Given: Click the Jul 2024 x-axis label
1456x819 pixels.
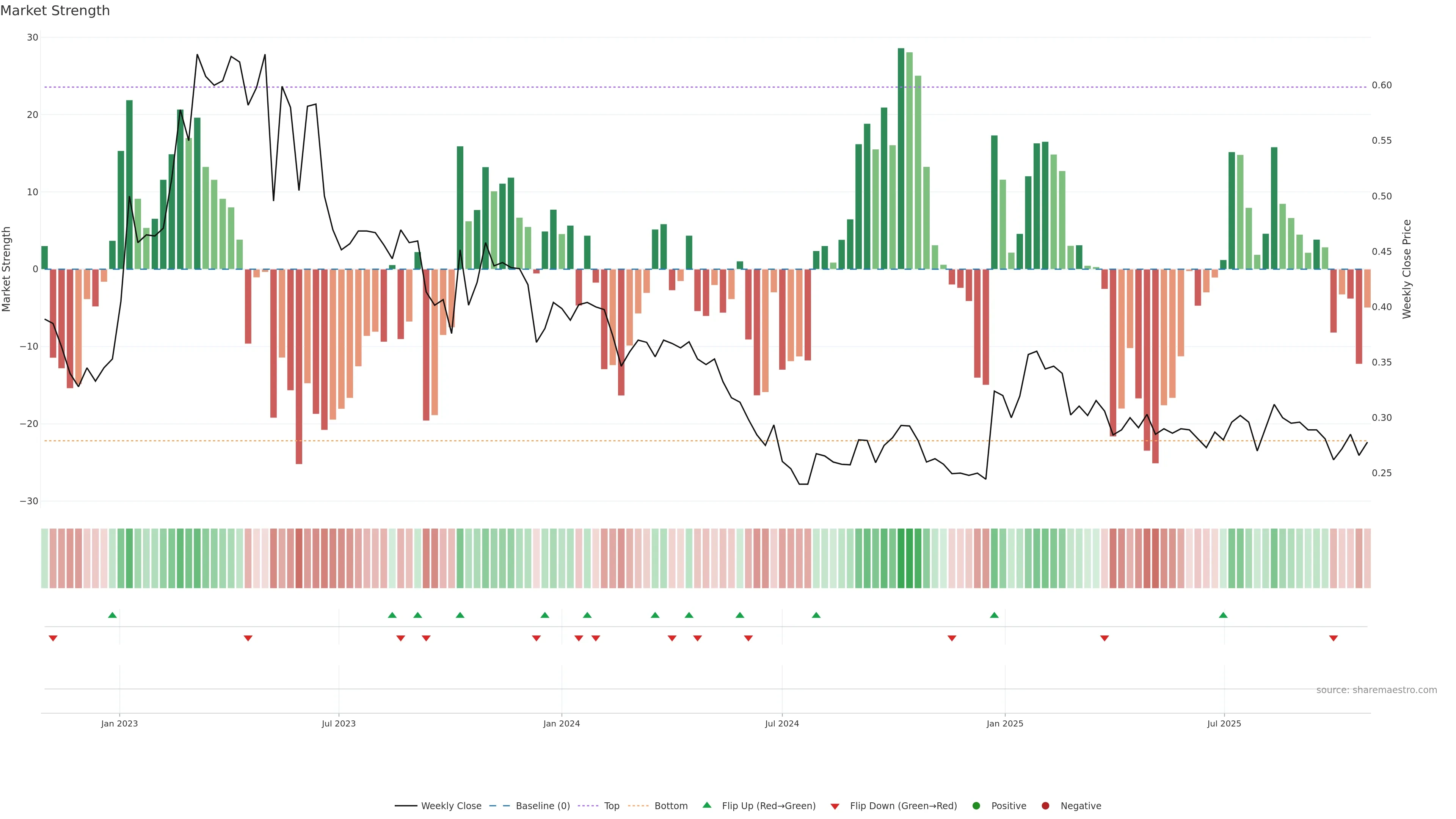Looking at the screenshot, I should (x=782, y=723).
